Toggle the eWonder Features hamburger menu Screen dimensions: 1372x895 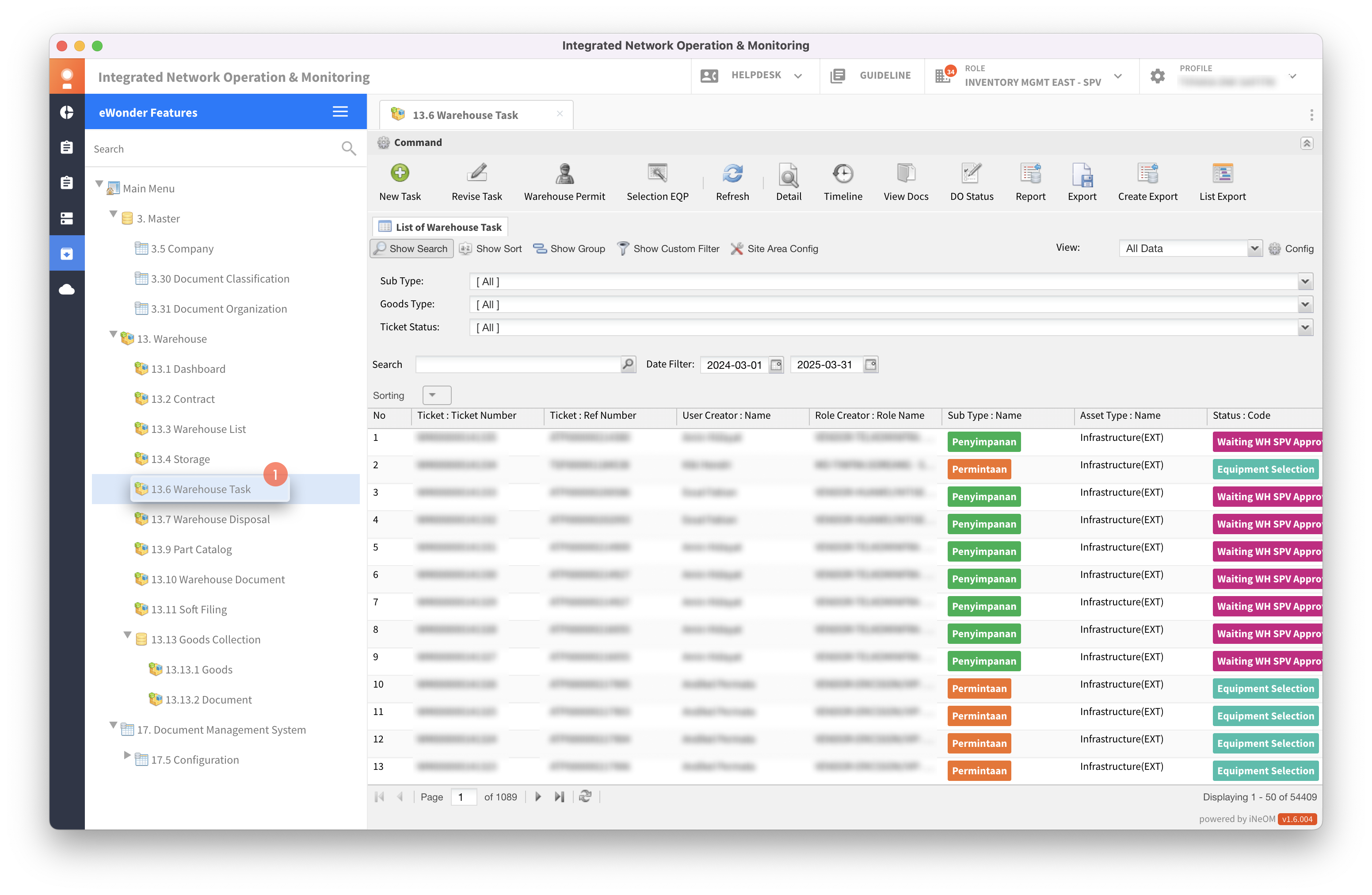[x=340, y=112]
